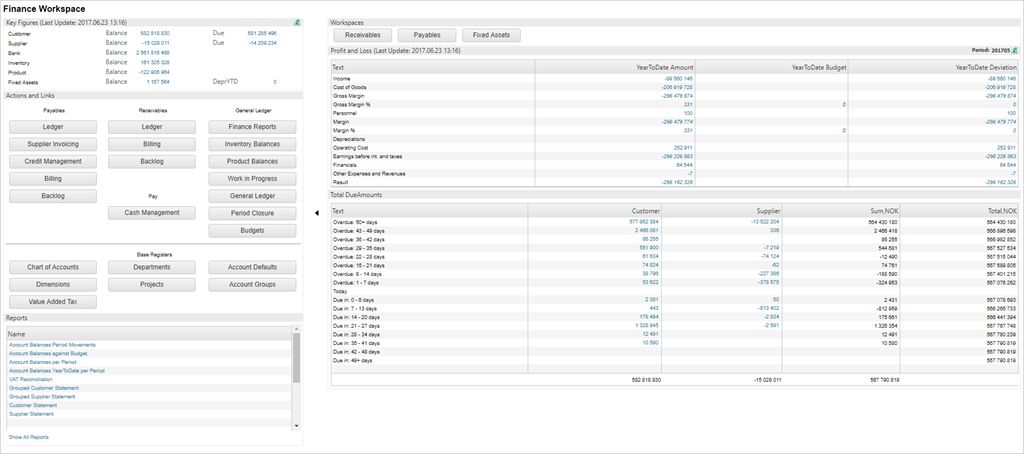Open the Receivables workspace
1024x454 pixels.
point(363,35)
